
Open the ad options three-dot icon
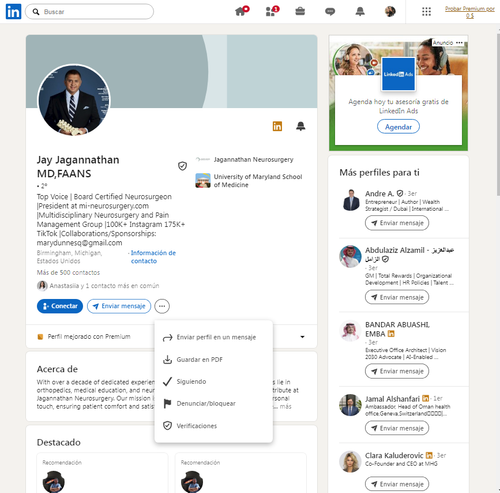coord(460,43)
